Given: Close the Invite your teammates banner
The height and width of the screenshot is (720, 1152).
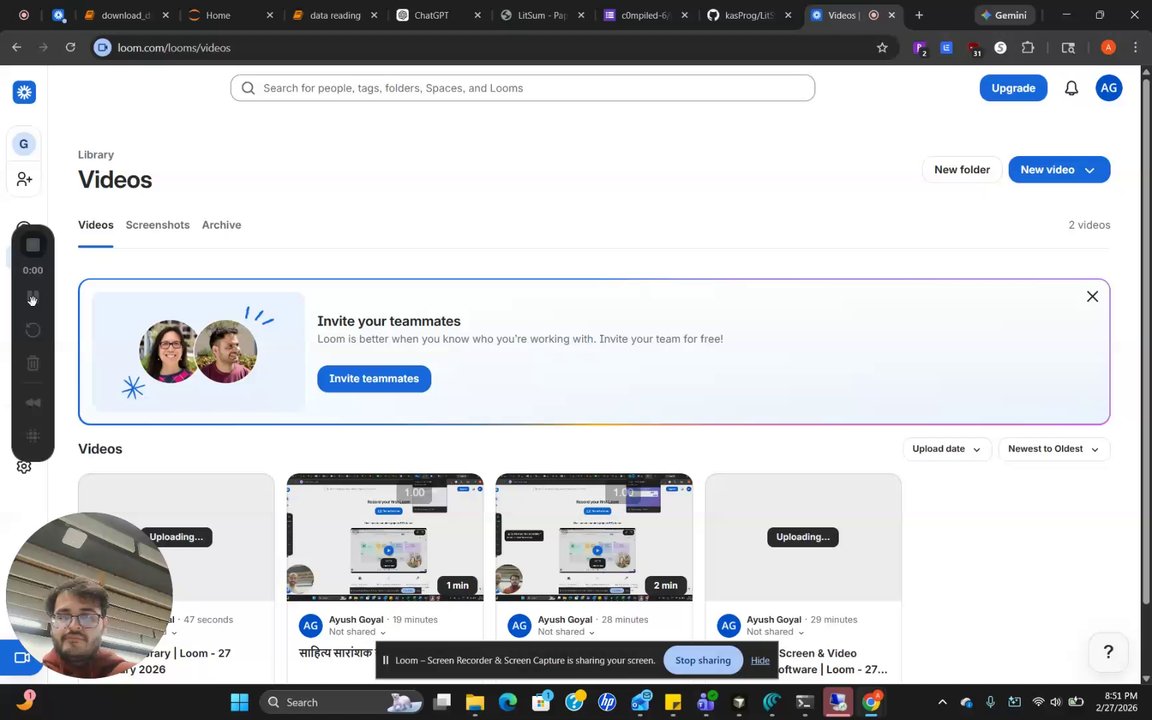Looking at the screenshot, I should 1092,296.
